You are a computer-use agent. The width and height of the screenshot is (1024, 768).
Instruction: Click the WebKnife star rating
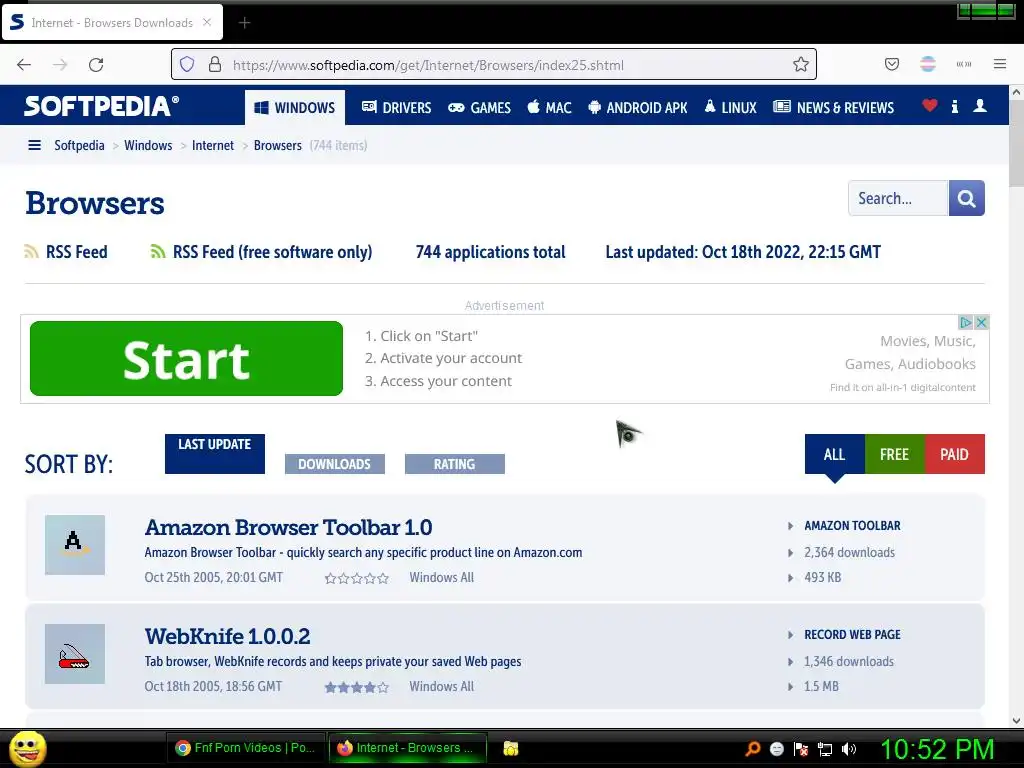coord(357,687)
